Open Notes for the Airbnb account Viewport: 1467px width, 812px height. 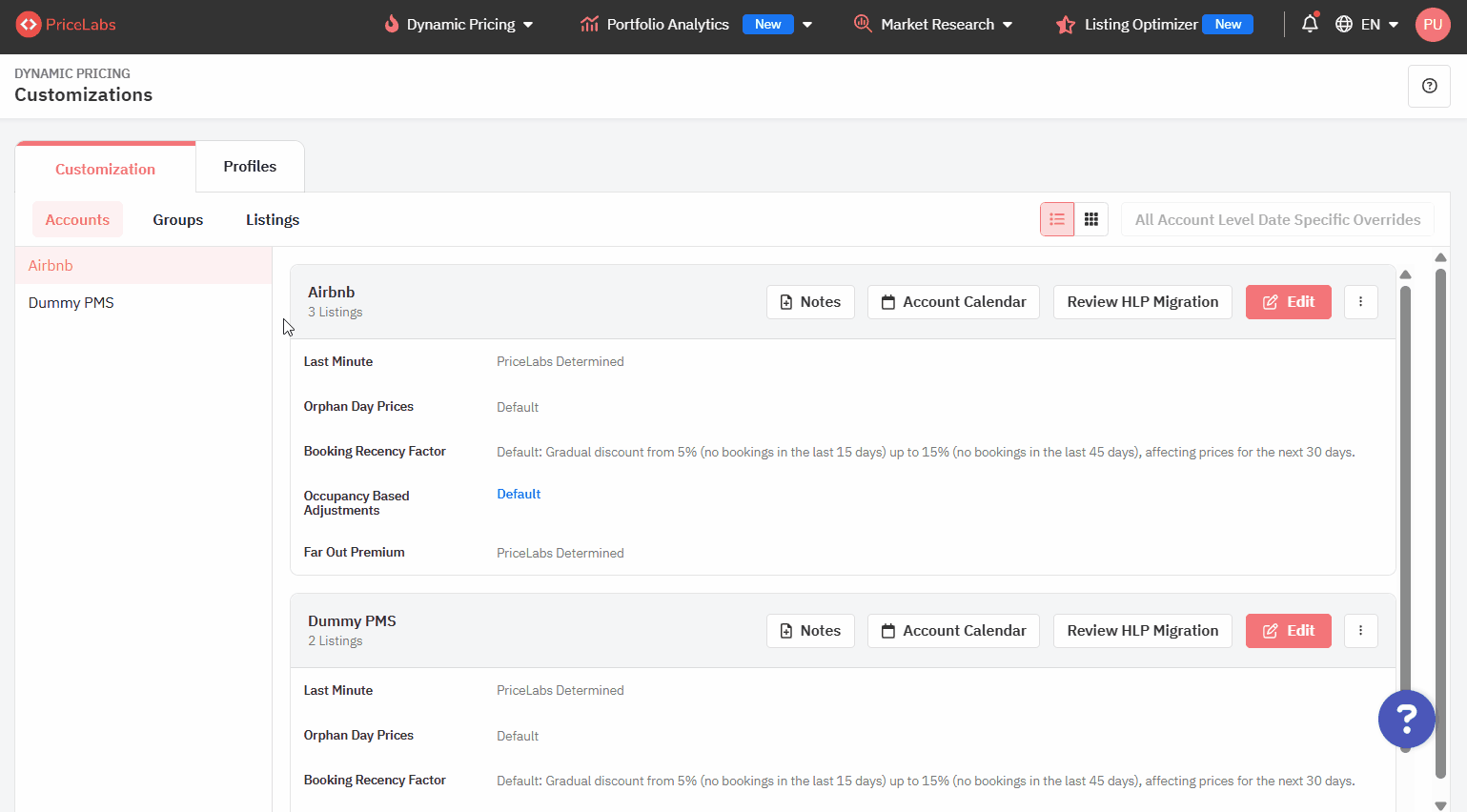(810, 302)
